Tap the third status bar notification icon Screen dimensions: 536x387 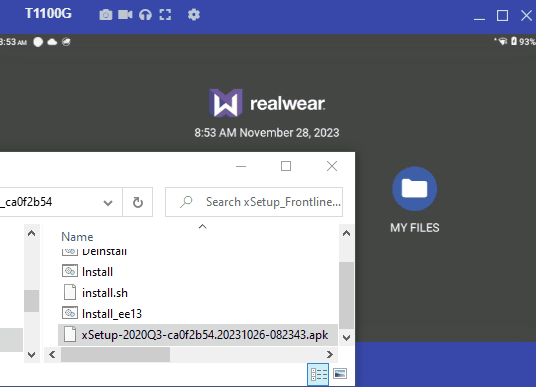pyautogui.click(x=66, y=42)
